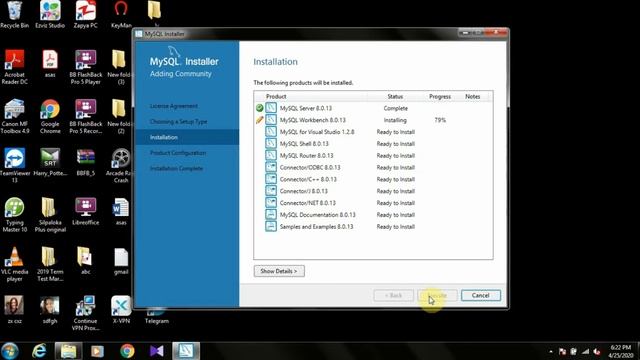This screenshot has height=360, width=640.
Task: Click the Connector/J 8.0.13 product icon
Action: [271, 191]
